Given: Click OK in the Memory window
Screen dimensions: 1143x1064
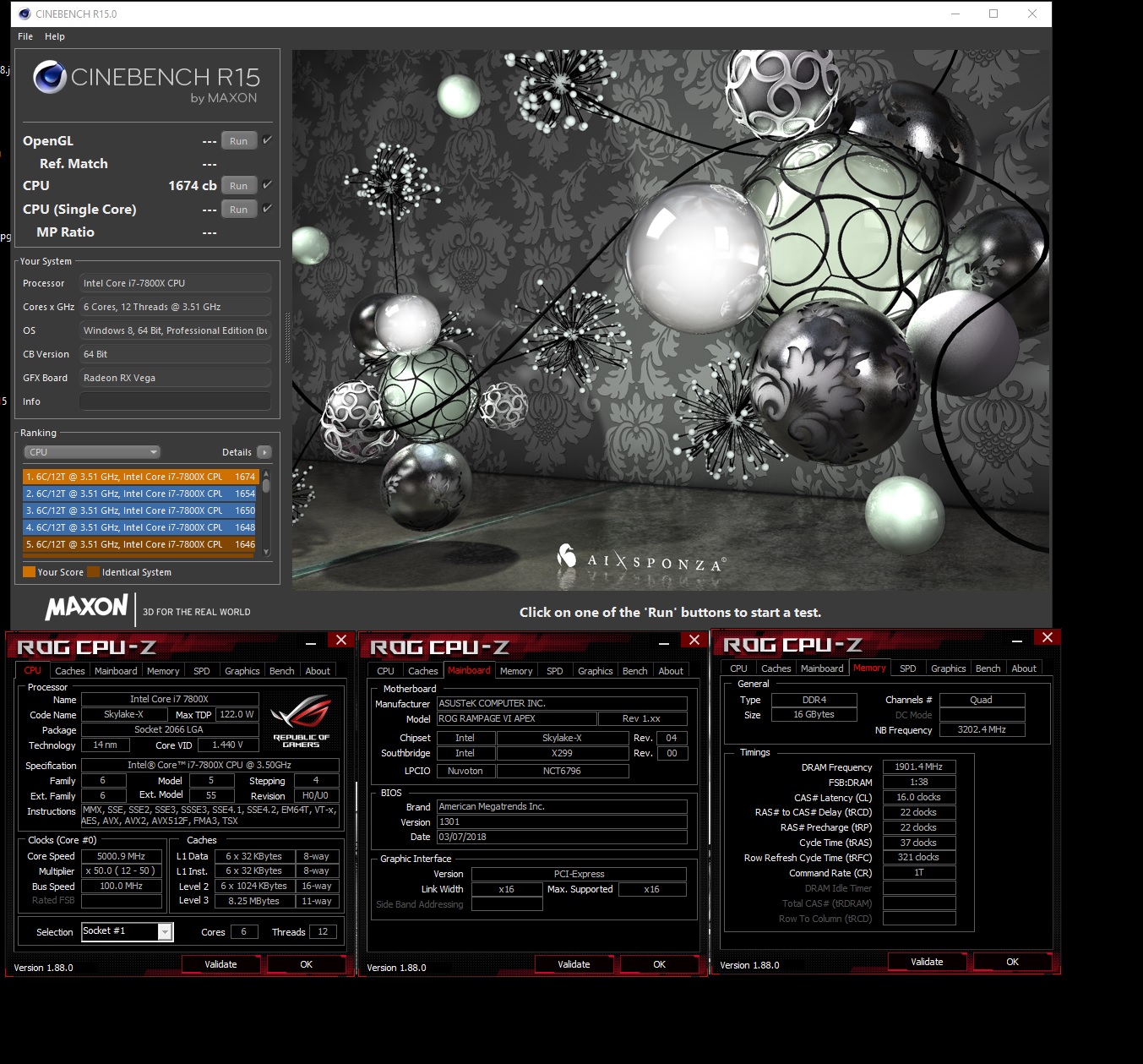Looking at the screenshot, I should [x=1013, y=962].
